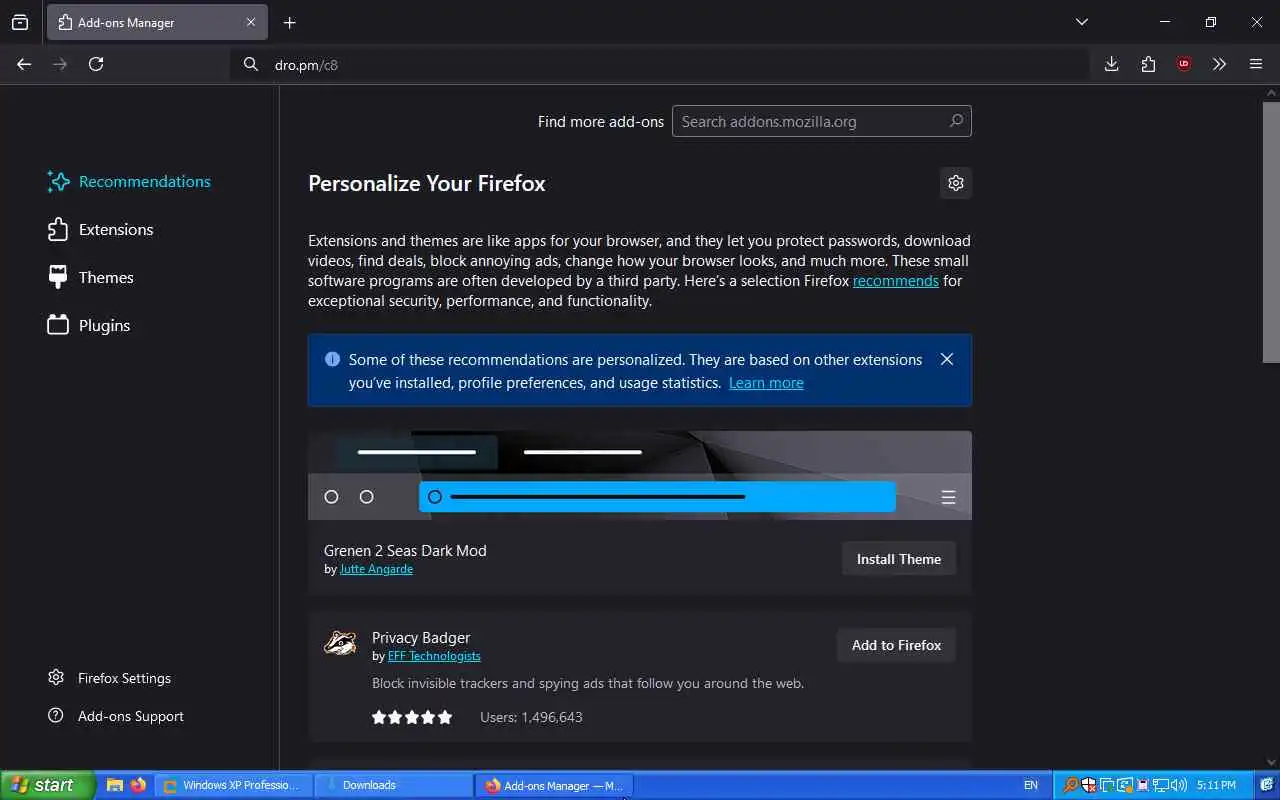The width and height of the screenshot is (1280, 800).
Task: Click the page vertical scrollbar thumb
Action: coord(1271,232)
